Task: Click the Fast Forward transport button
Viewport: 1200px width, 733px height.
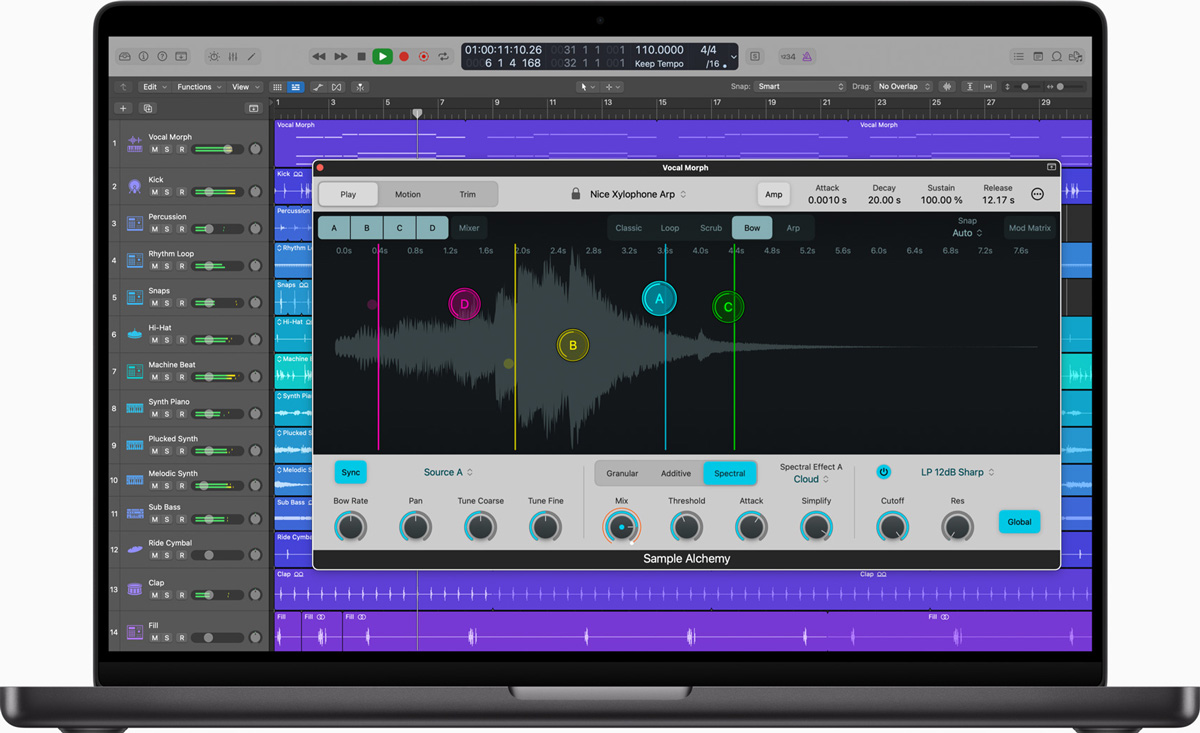Action: (x=340, y=57)
